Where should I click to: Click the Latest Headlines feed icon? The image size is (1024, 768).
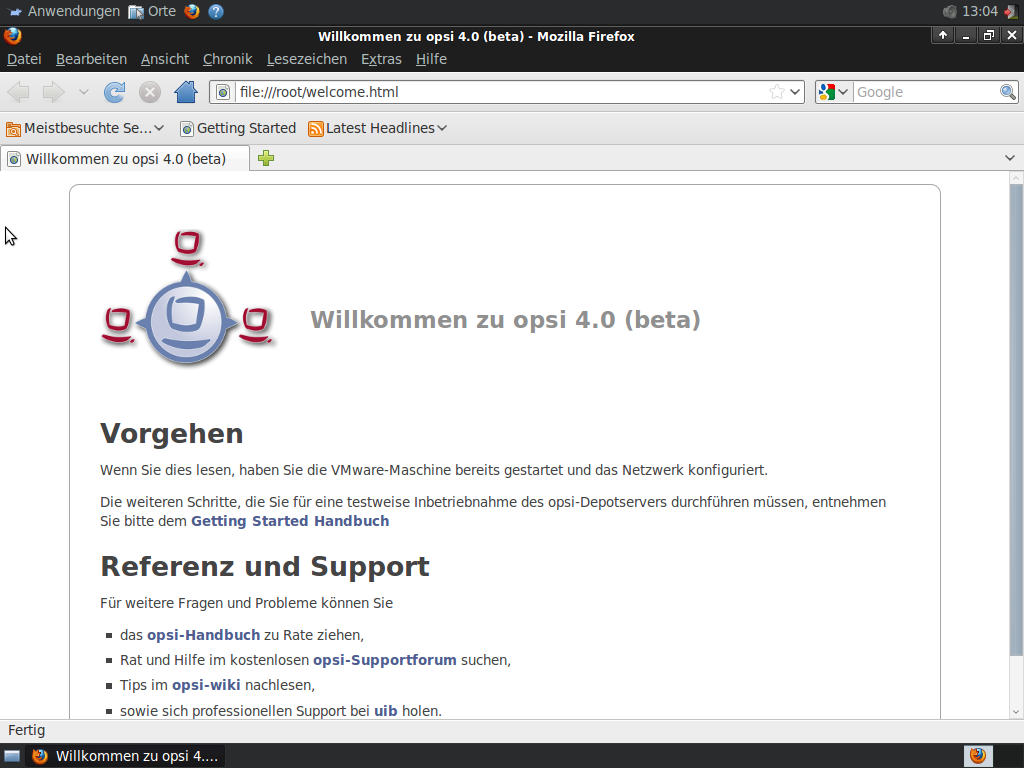click(x=315, y=128)
